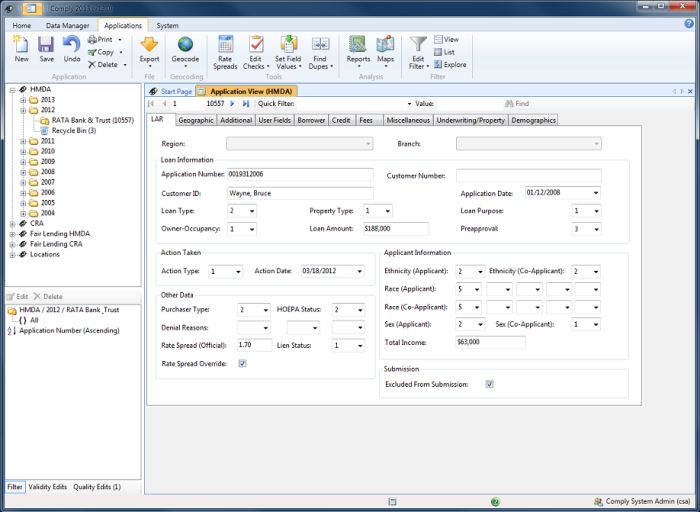Open the HOEPA Status dropdown

[x=360, y=310]
